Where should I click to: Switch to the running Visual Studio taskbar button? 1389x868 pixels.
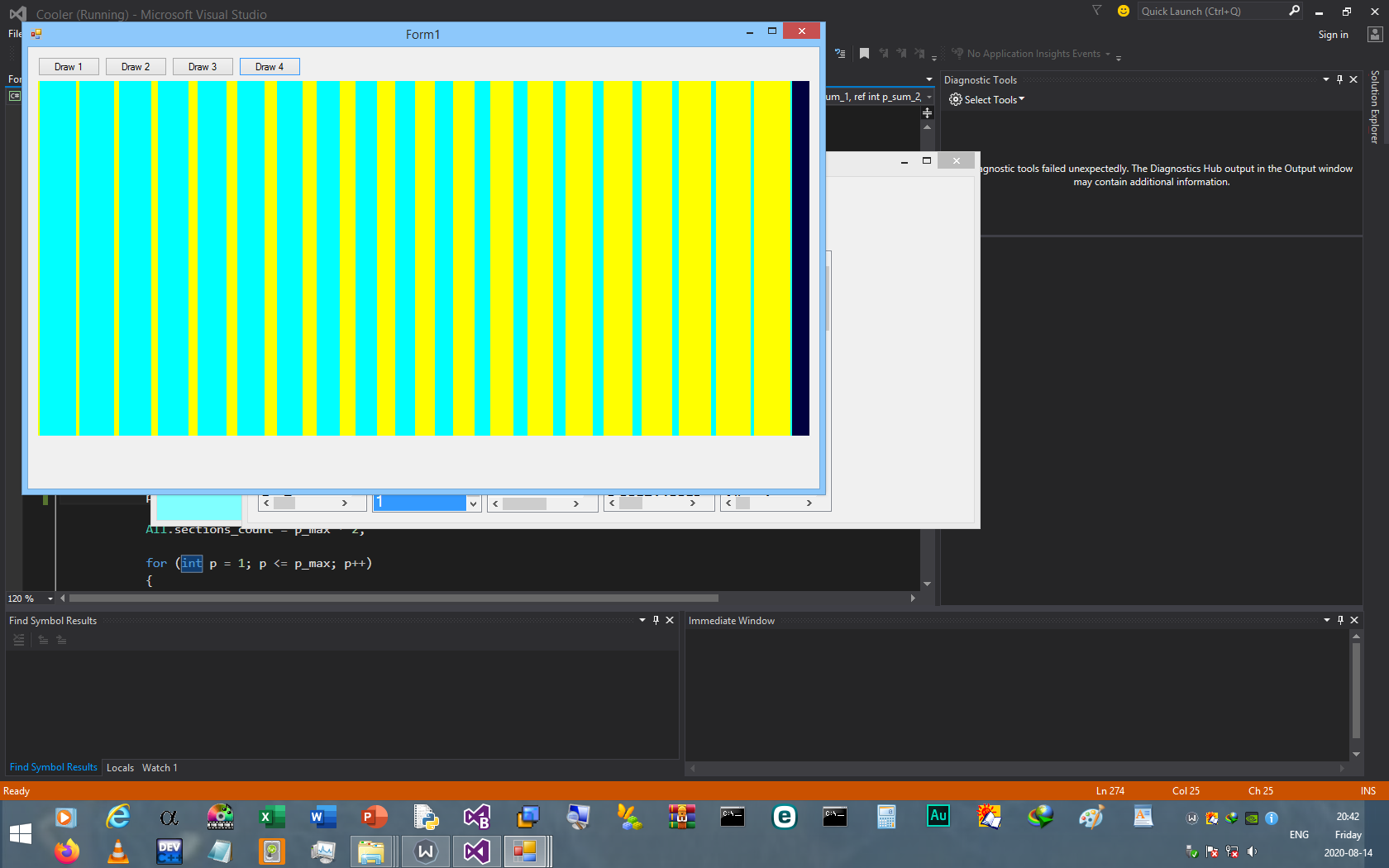tap(477, 851)
